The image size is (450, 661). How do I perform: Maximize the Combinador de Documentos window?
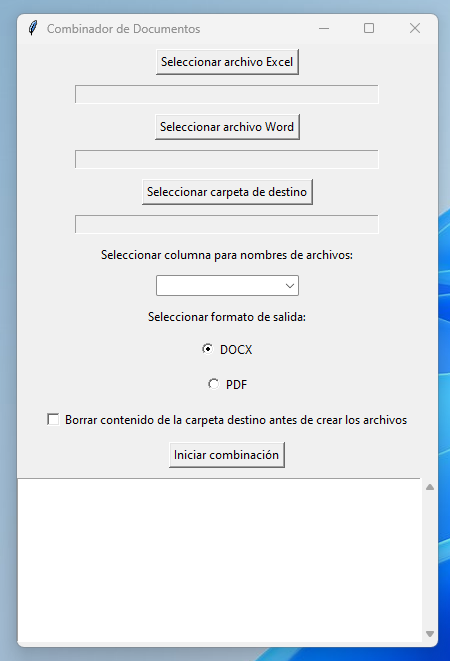[x=369, y=28]
